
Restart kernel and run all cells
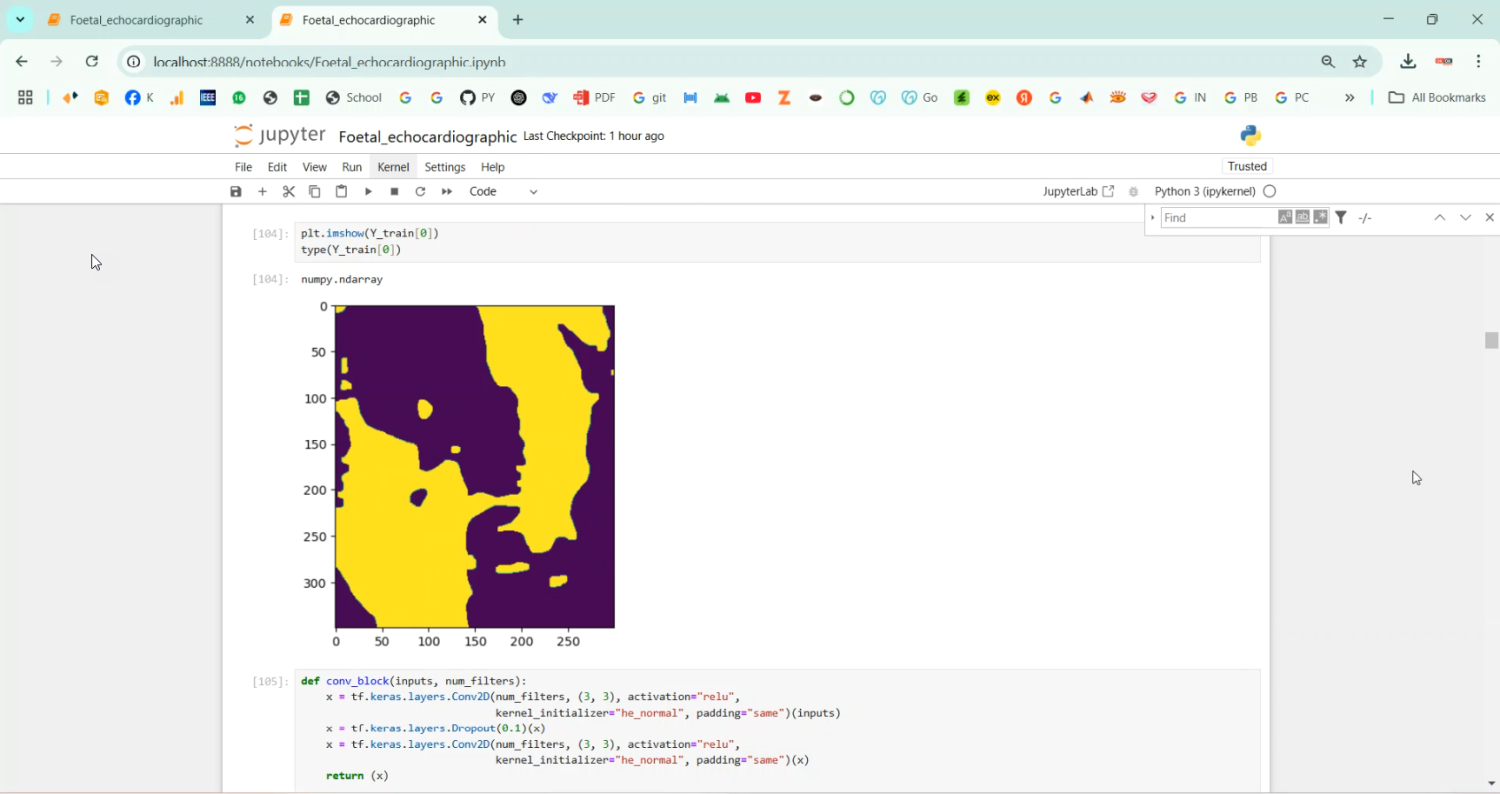tap(447, 191)
